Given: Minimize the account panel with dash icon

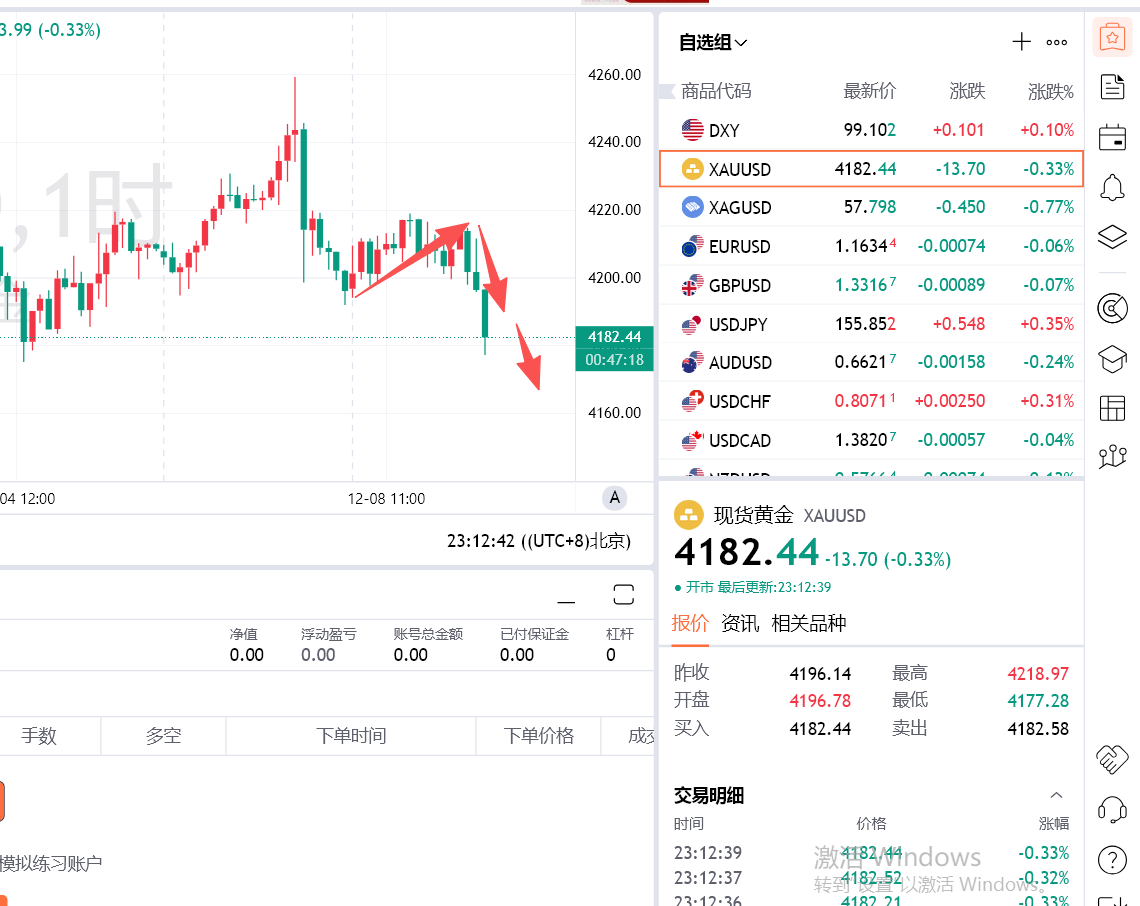Looking at the screenshot, I should (x=566, y=601).
